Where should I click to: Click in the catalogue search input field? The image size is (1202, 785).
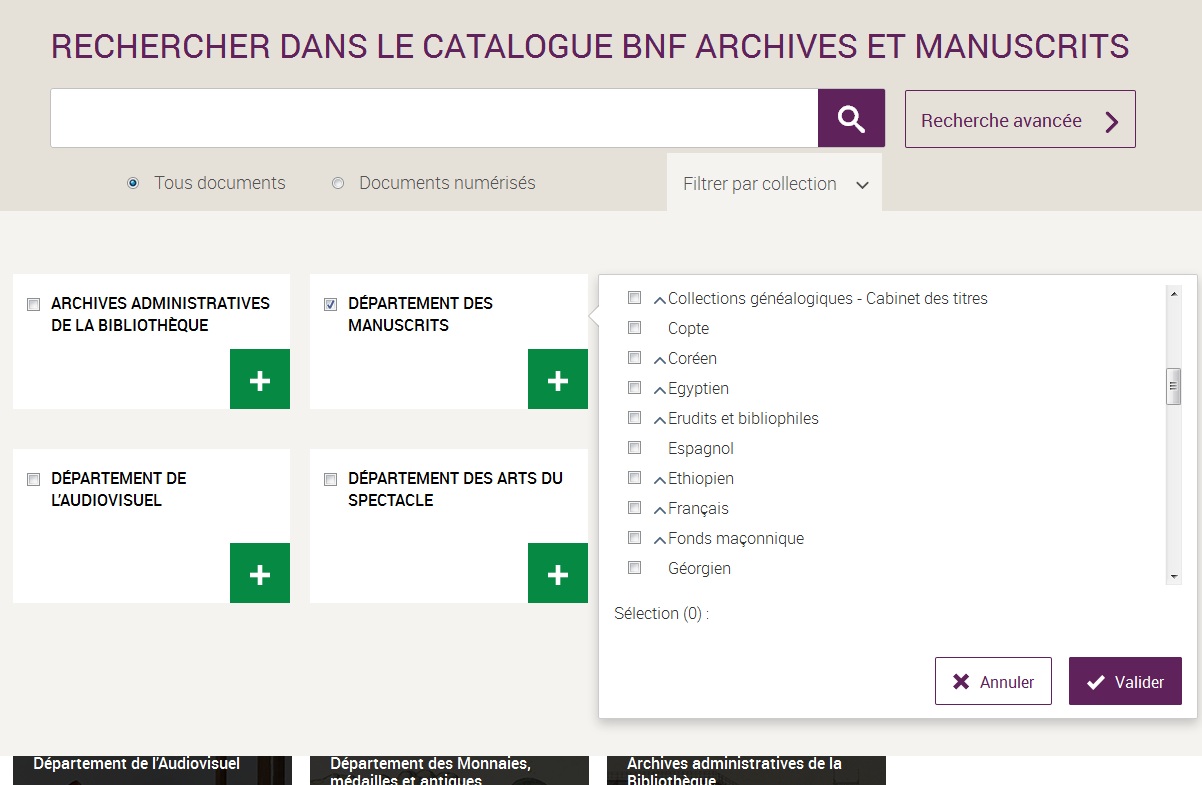(434, 119)
